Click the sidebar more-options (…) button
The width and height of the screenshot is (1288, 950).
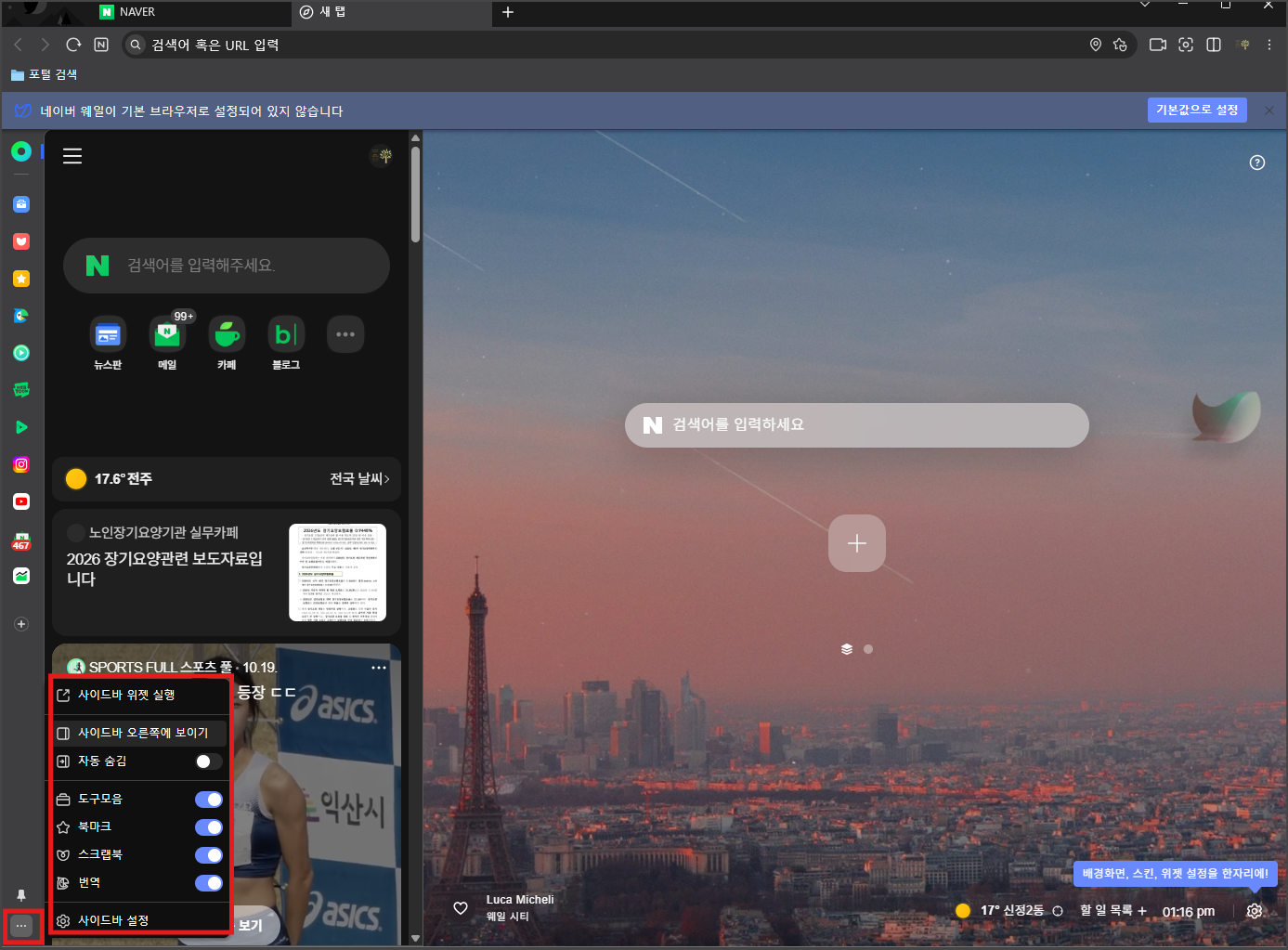point(21,926)
